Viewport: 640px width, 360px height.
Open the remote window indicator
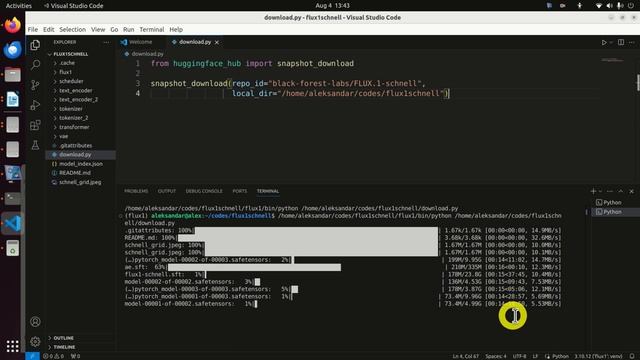[32, 356]
